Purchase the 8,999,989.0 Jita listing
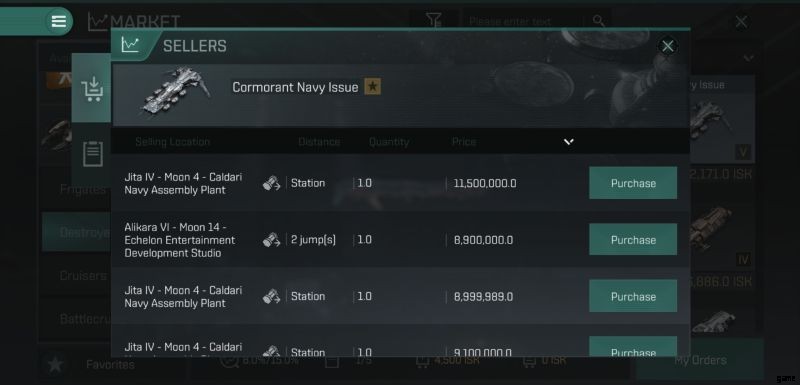 (x=633, y=296)
